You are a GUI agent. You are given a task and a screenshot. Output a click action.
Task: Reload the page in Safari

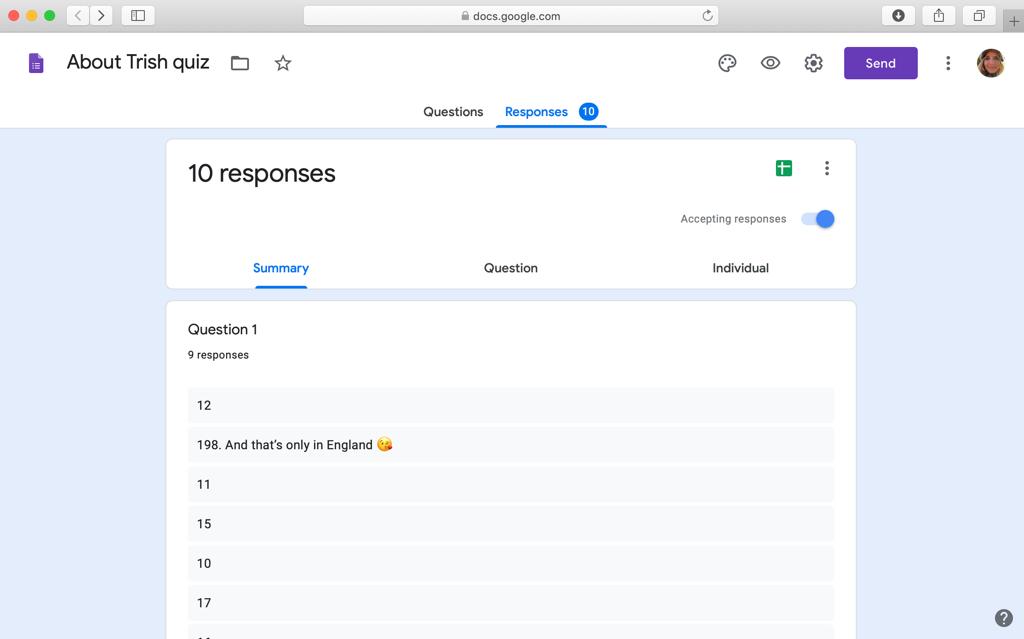(x=708, y=15)
